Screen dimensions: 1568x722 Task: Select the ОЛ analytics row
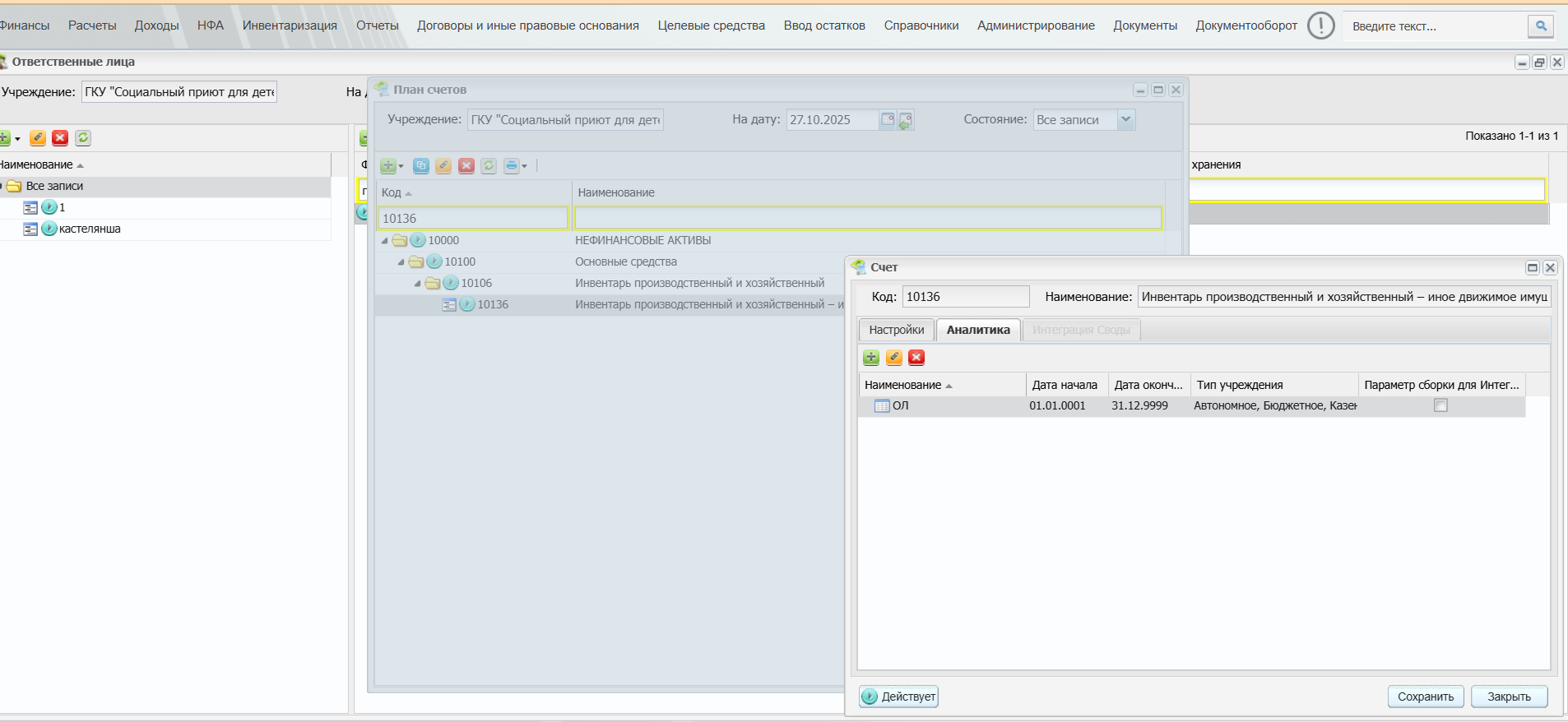1191,406
